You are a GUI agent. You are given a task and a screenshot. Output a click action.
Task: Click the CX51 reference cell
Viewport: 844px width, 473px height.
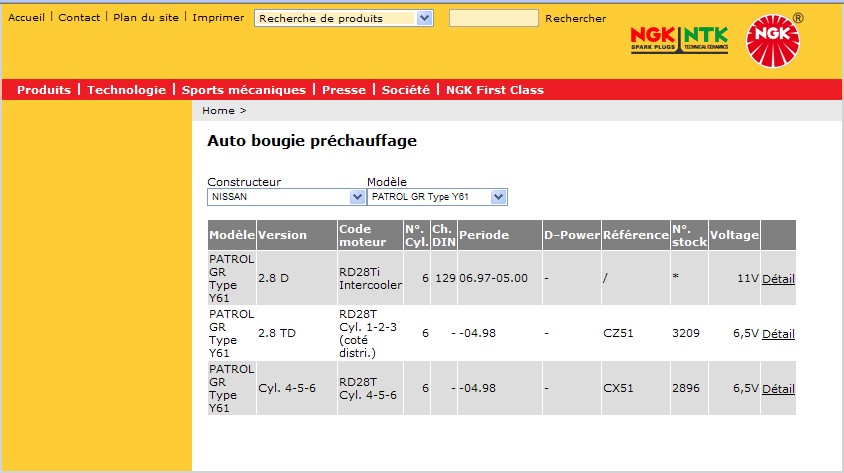coord(636,388)
